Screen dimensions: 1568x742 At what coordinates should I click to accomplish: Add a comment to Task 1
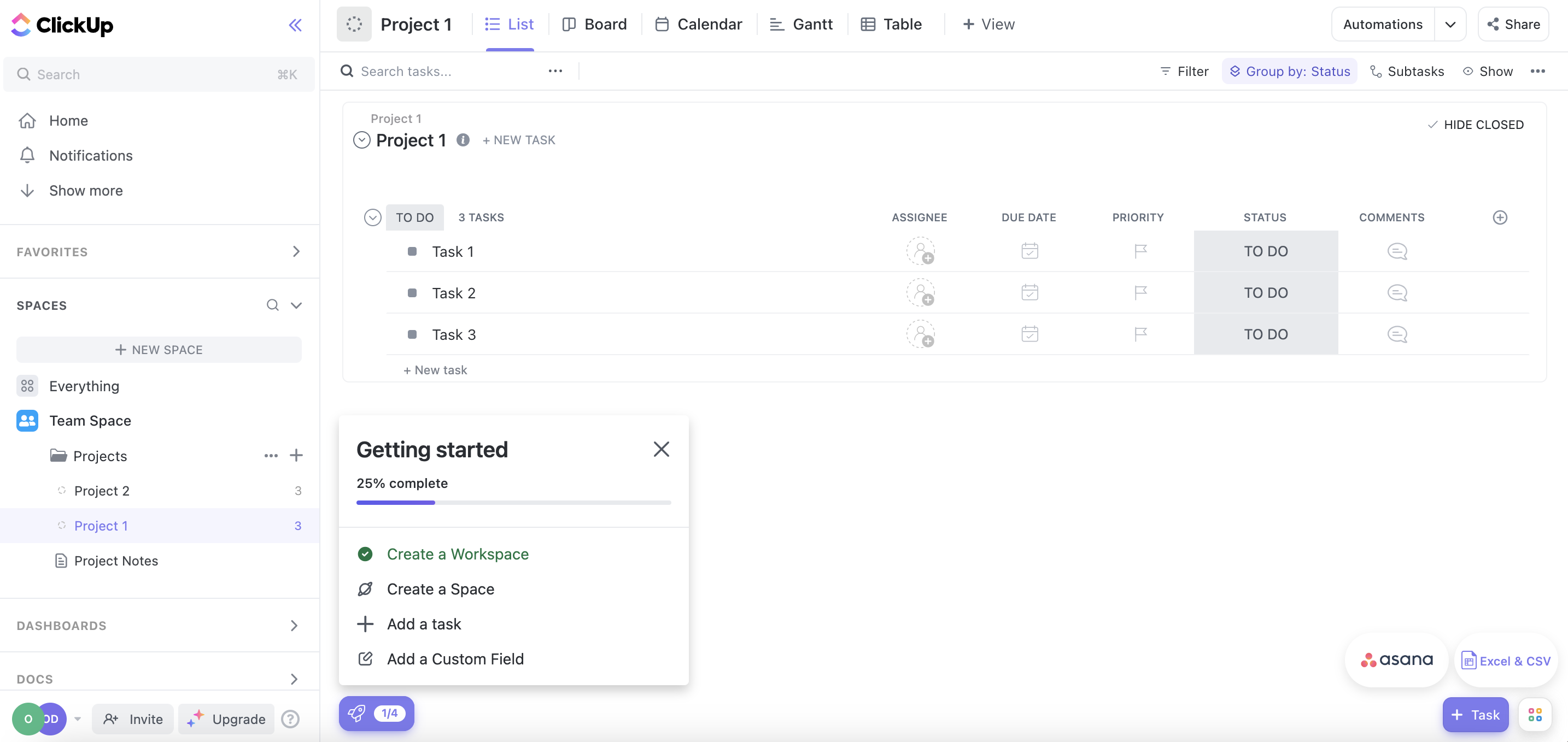[x=1397, y=251]
